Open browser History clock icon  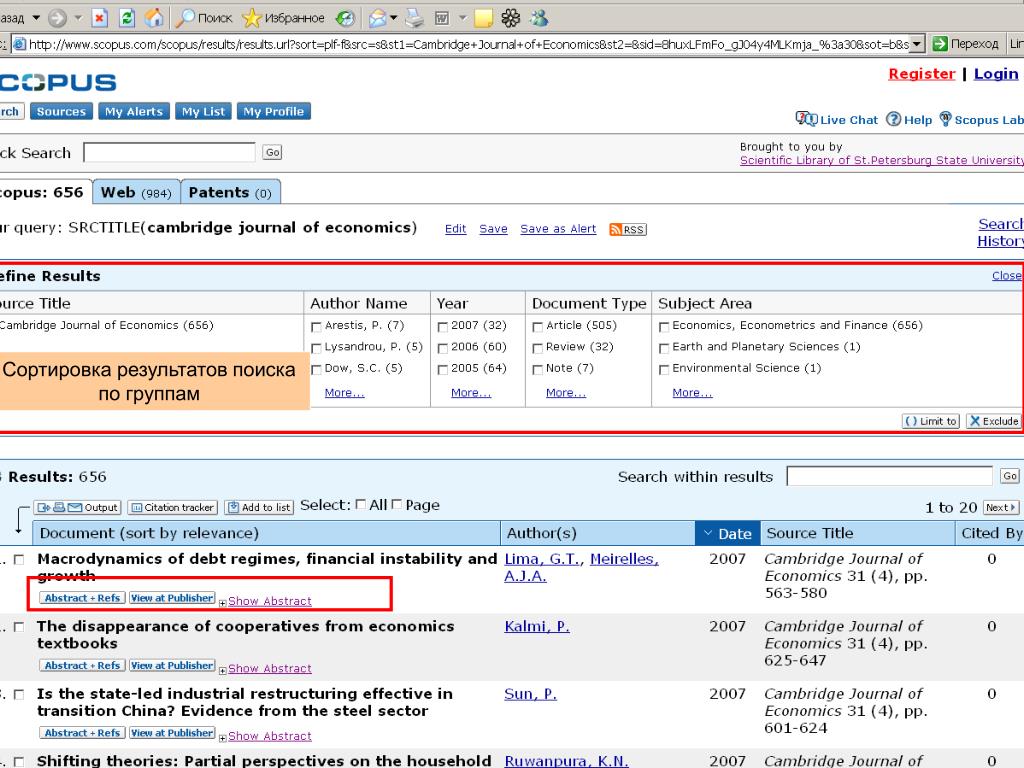point(345,18)
